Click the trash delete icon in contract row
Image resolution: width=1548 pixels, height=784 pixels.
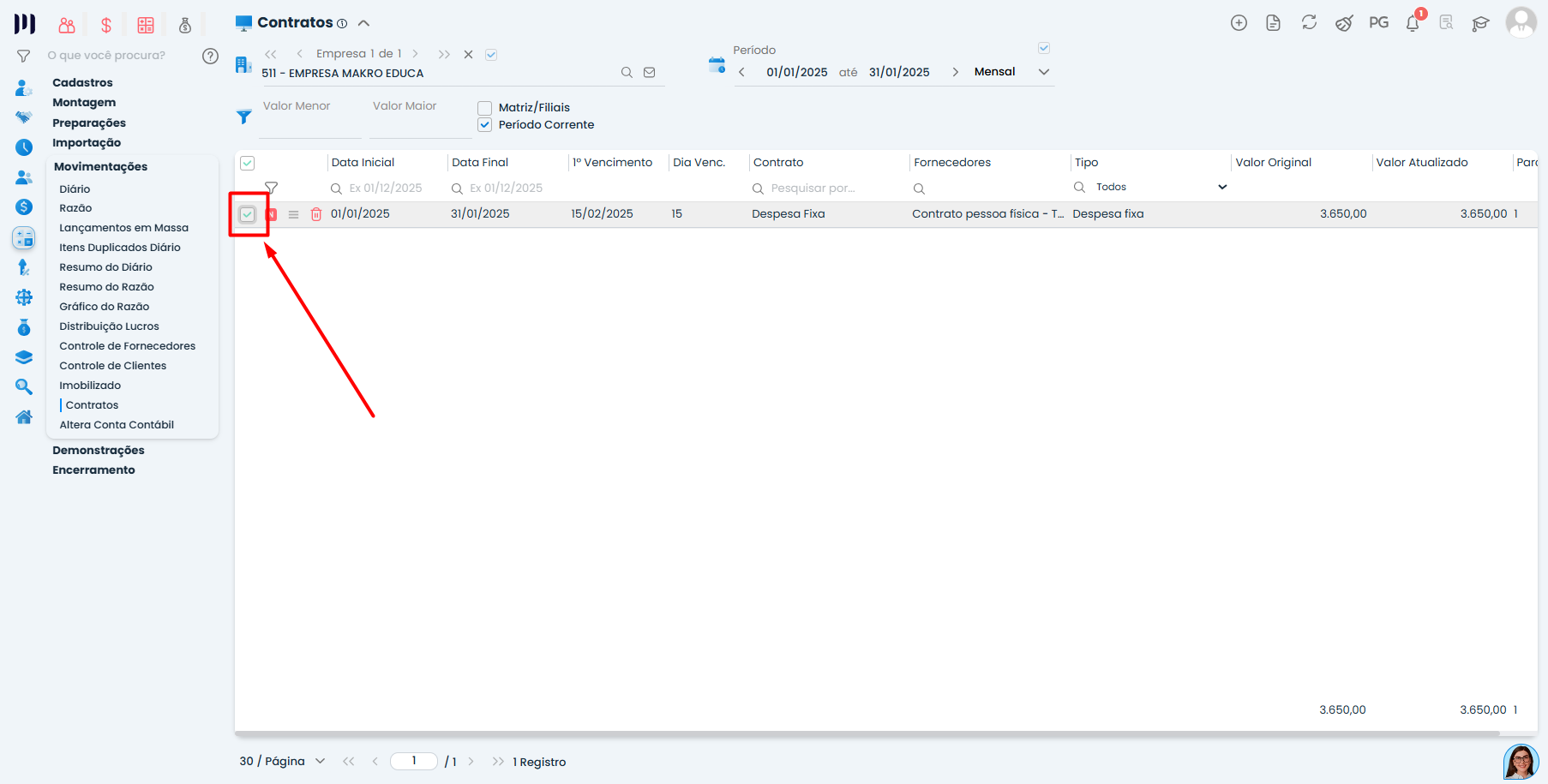point(315,214)
